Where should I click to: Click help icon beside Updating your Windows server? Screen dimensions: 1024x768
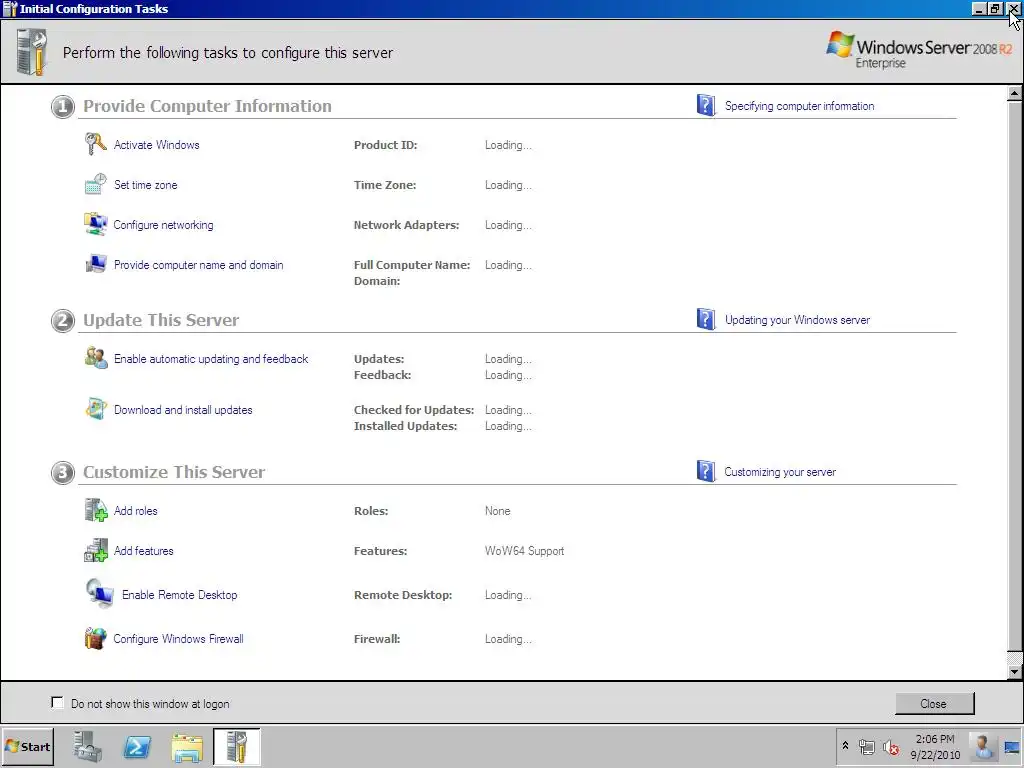tap(705, 319)
